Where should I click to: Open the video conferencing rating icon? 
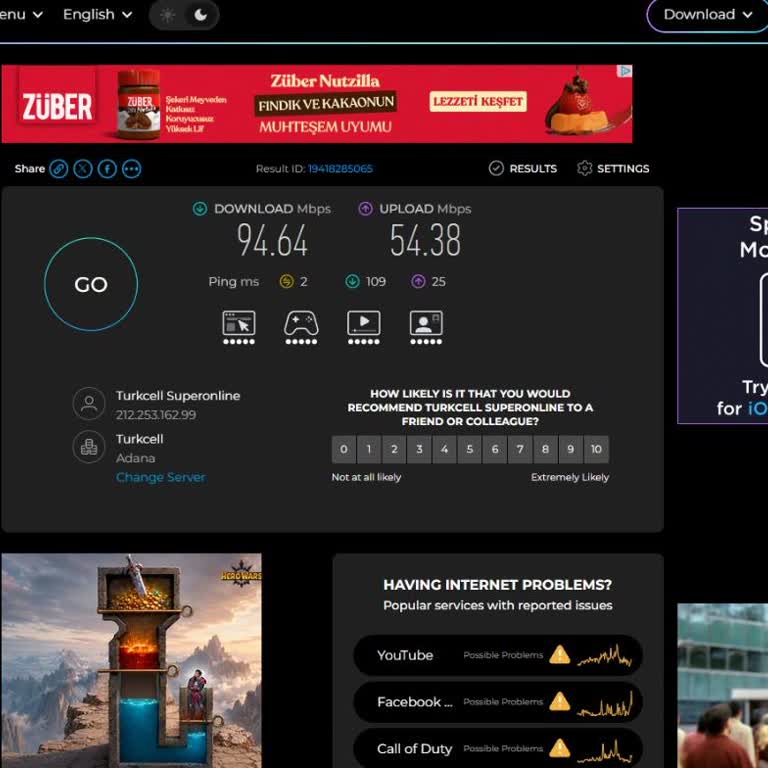(426, 327)
